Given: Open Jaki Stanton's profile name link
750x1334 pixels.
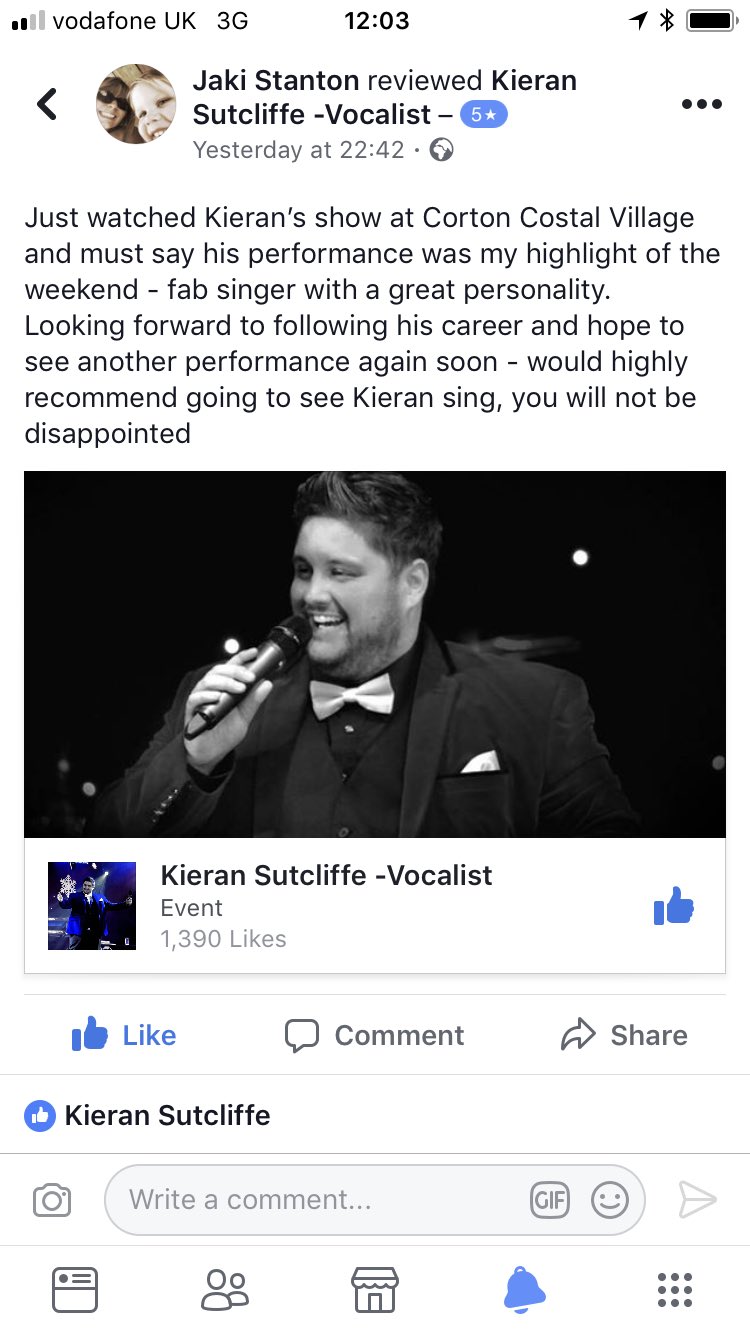Looking at the screenshot, I should 276,81.
